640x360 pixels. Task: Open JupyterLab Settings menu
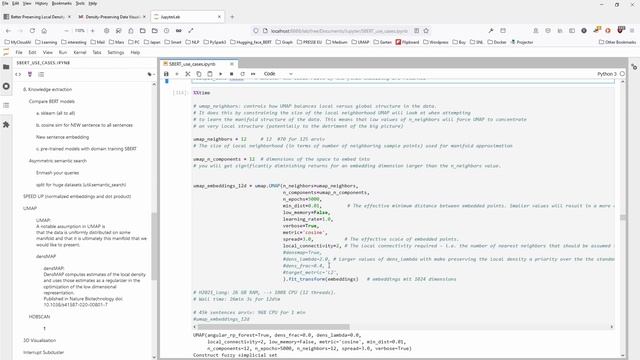pyautogui.click(x=116, y=52)
